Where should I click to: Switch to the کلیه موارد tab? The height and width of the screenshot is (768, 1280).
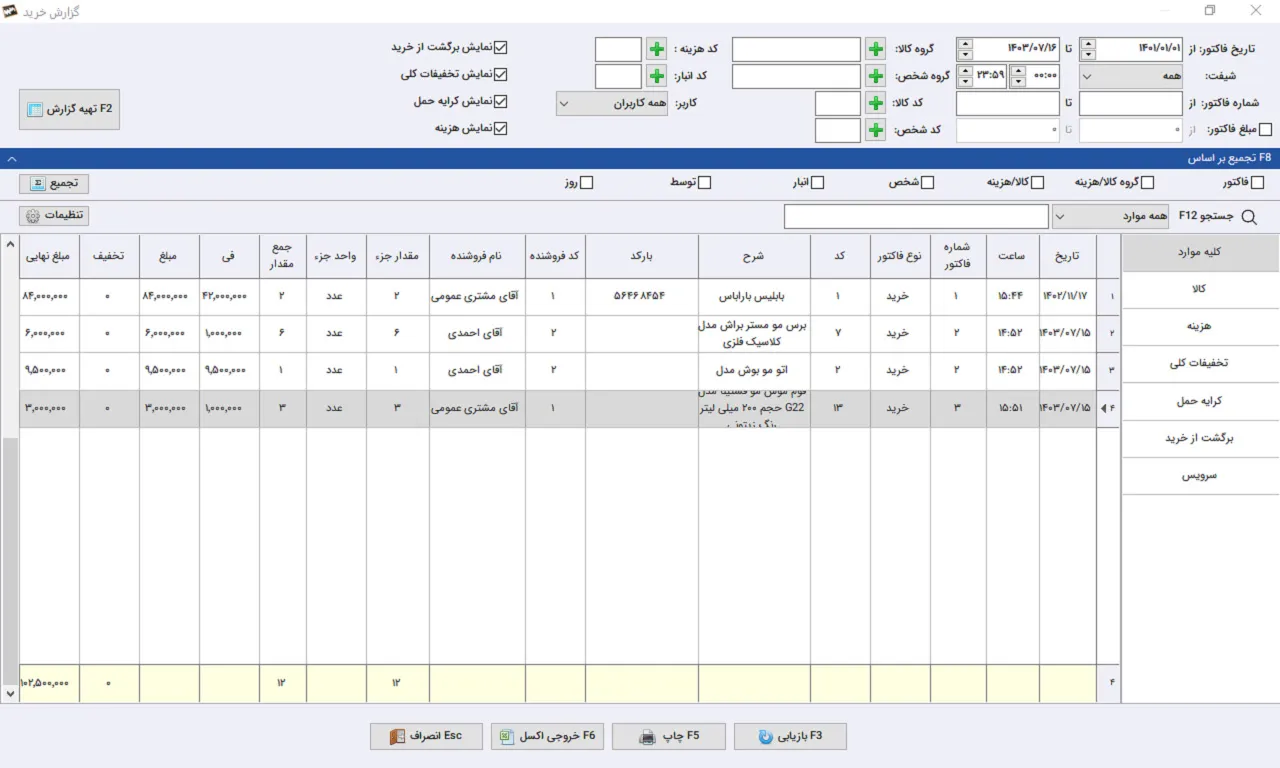[x=1200, y=252]
